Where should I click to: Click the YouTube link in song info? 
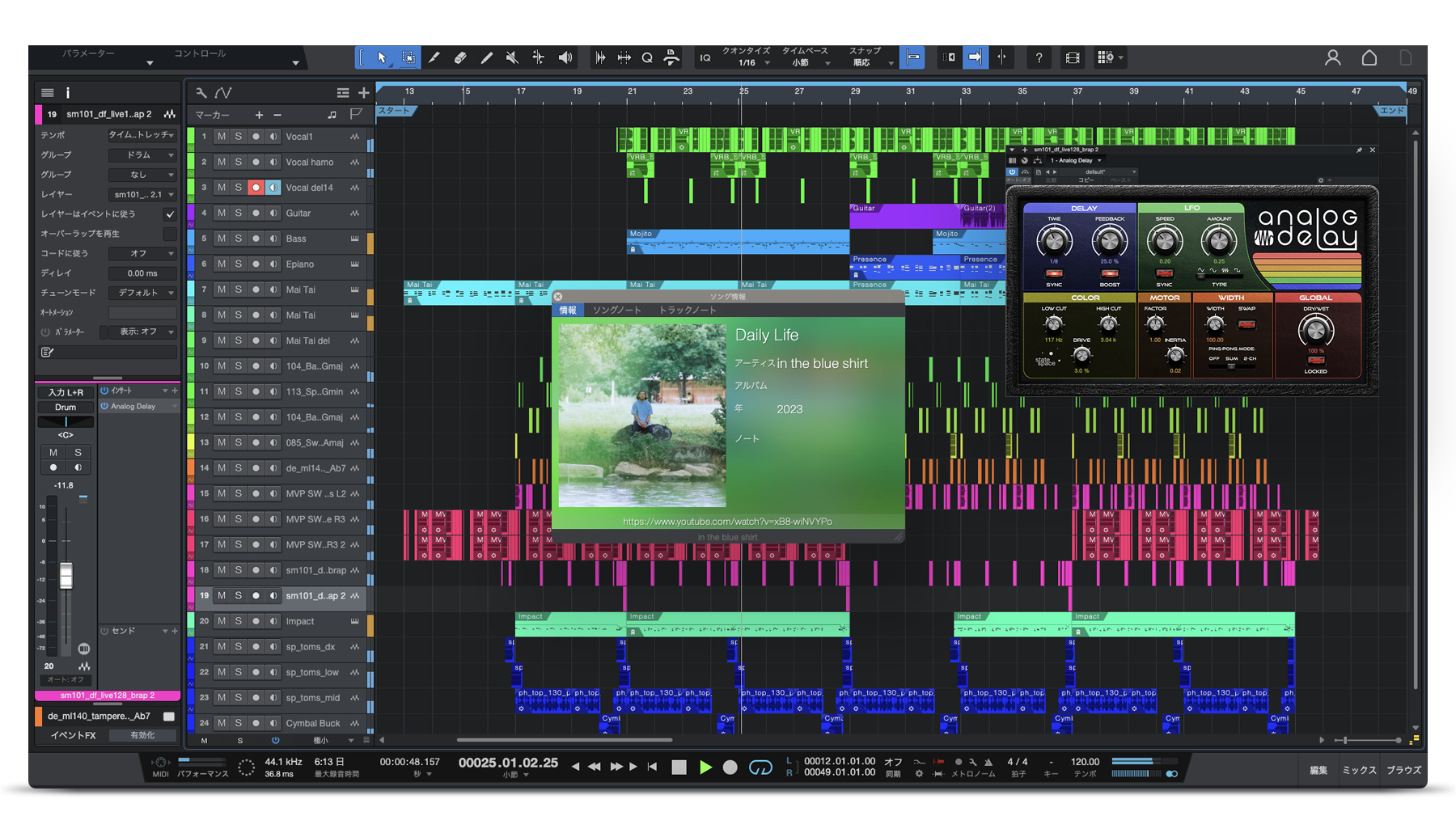click(727, 522)
